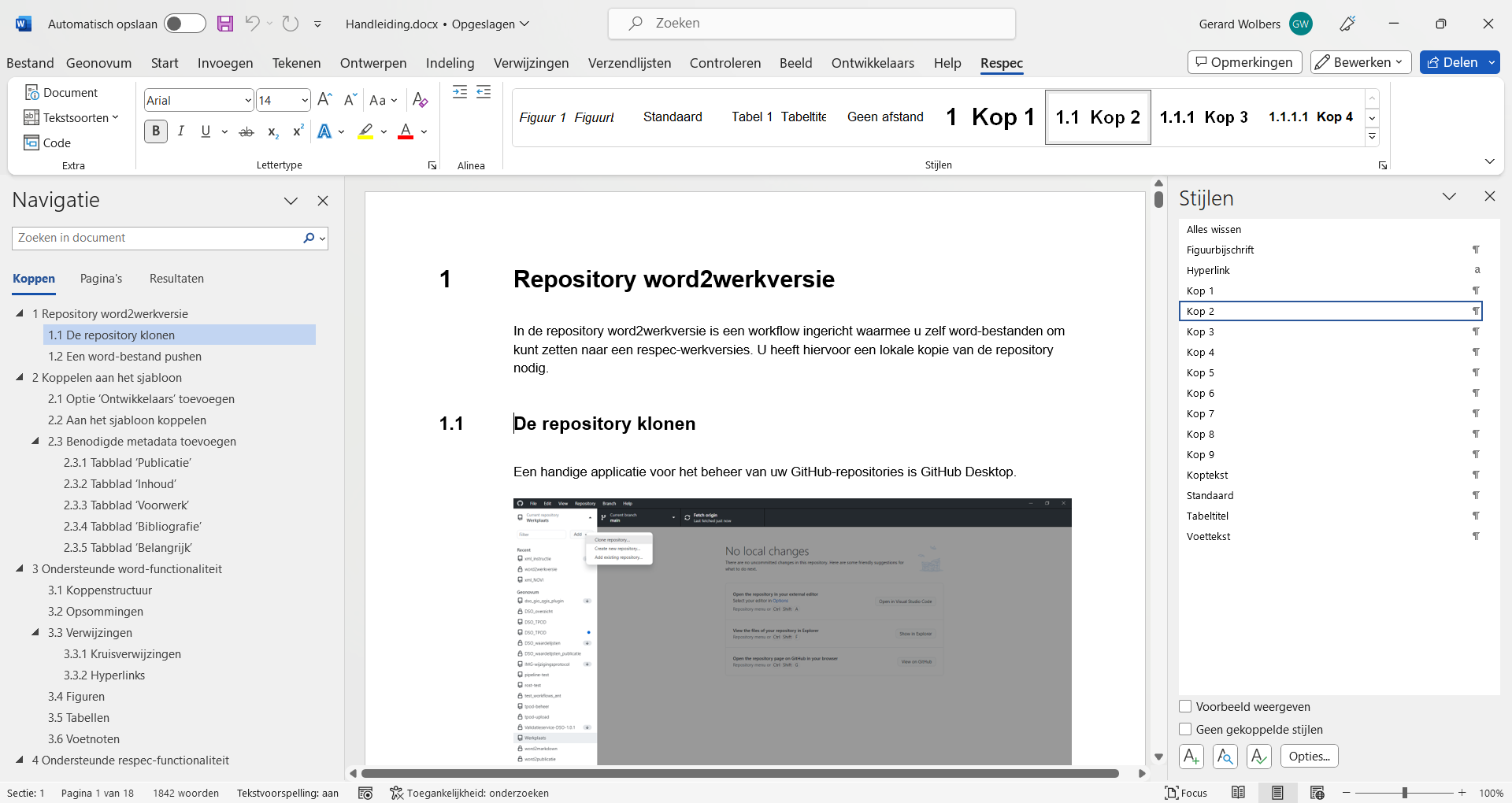Switch to Web Layout view

tap(1317, 793)
